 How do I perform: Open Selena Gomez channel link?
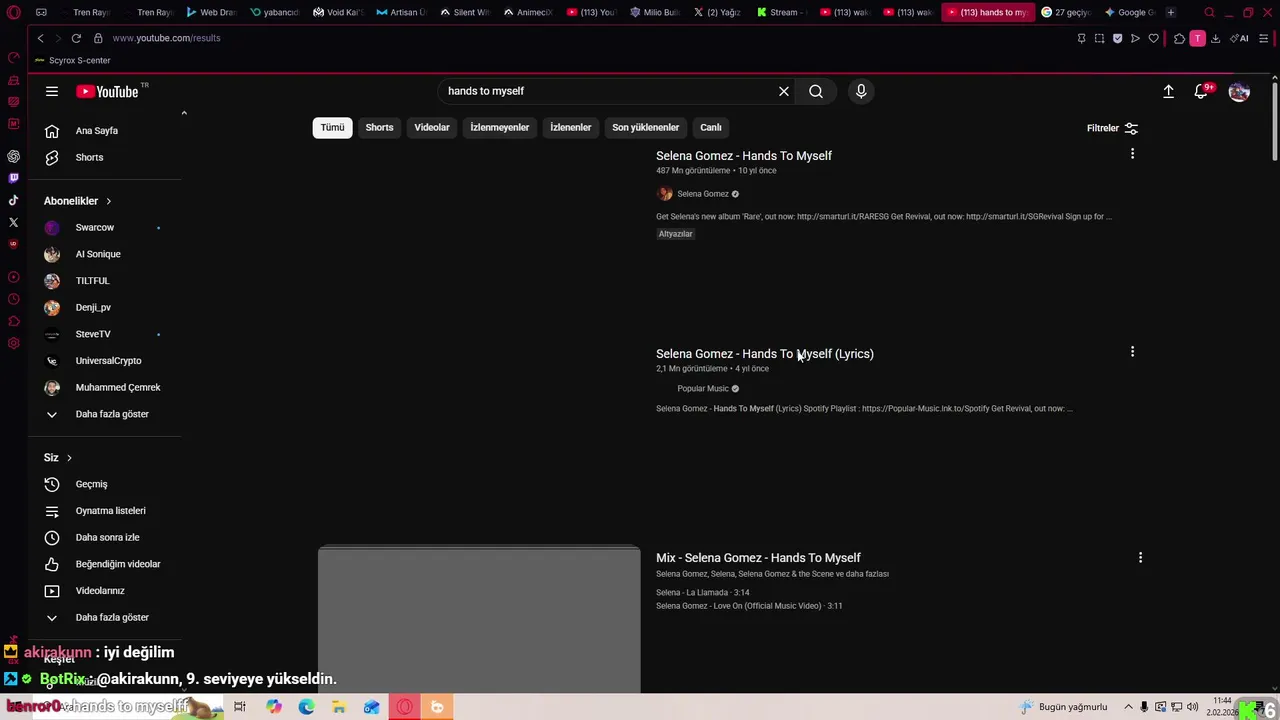tap(703, 194)
